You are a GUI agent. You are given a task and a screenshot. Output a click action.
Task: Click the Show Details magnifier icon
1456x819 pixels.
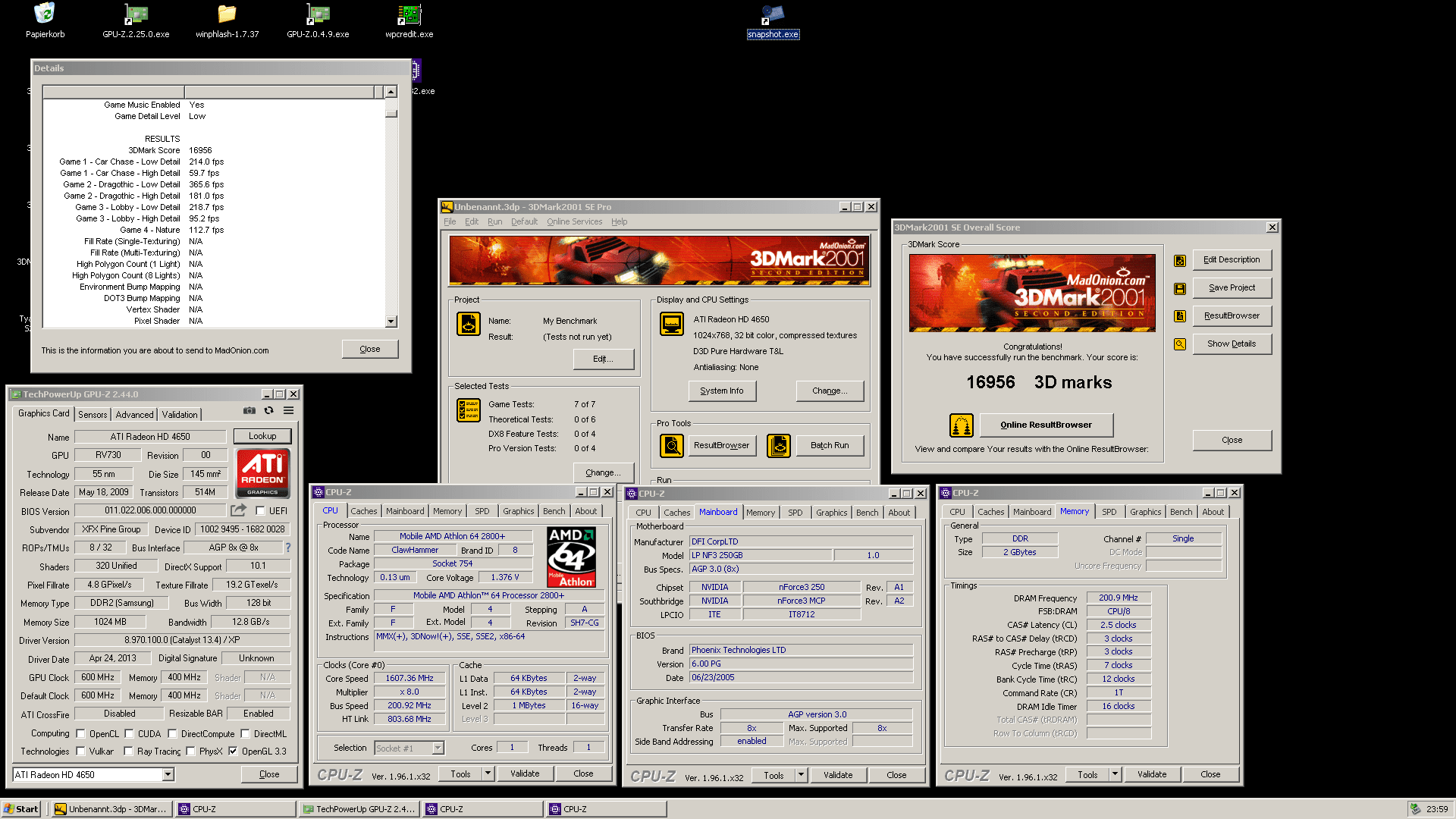tap(1180, 344)
